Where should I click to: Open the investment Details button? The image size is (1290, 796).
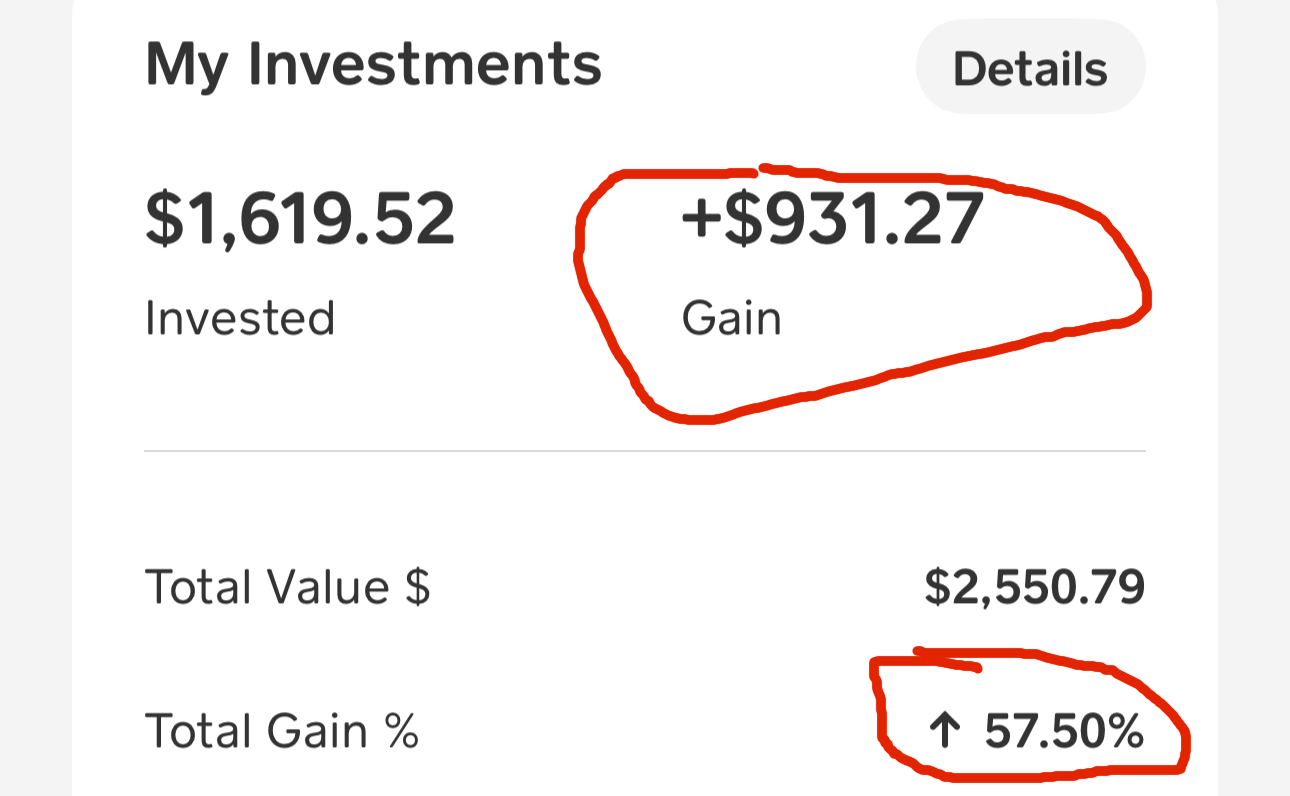(1030, 68)
